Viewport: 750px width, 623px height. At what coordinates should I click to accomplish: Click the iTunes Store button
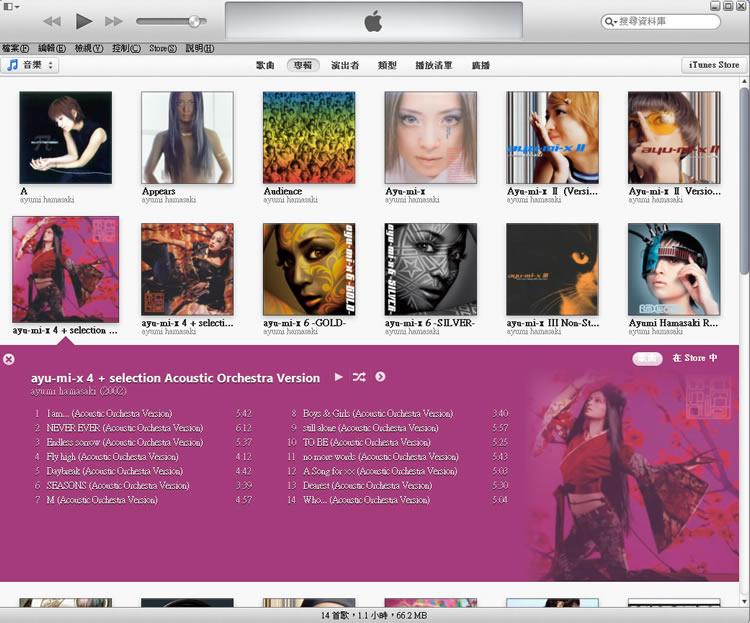[714, 65]
